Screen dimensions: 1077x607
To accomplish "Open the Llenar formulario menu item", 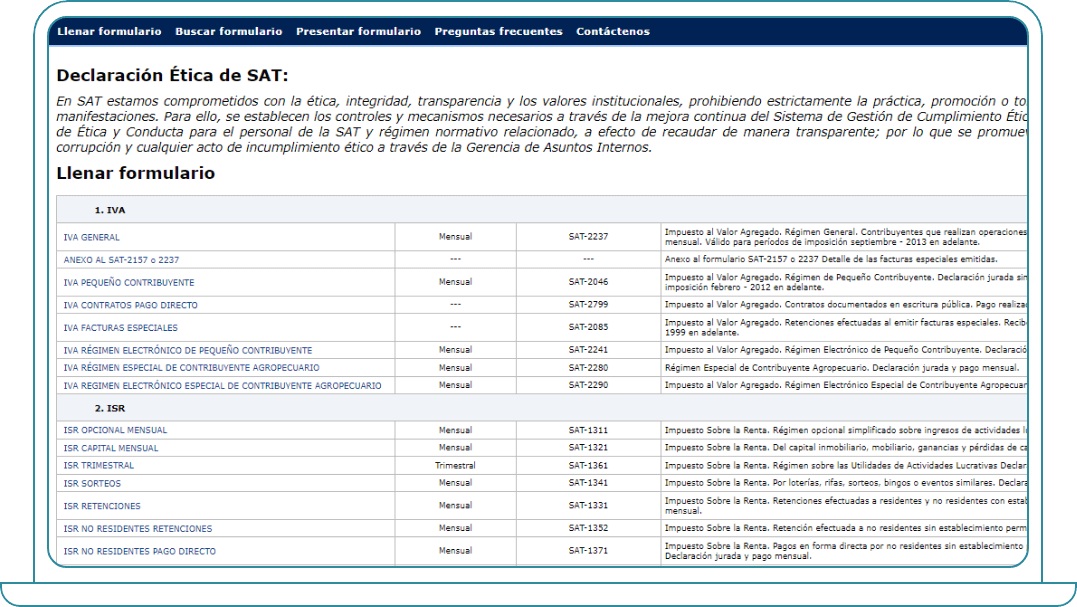I will (x=109, y=32).
